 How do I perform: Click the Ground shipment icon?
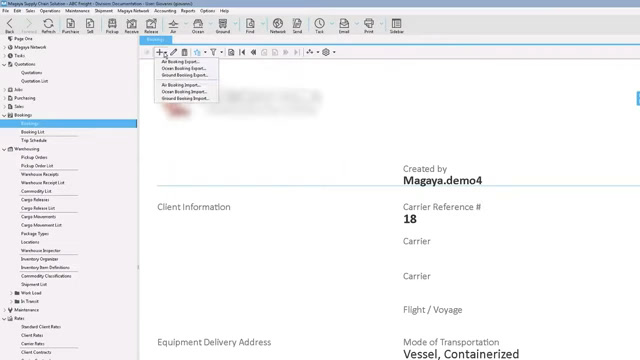(x=222, y=24)
